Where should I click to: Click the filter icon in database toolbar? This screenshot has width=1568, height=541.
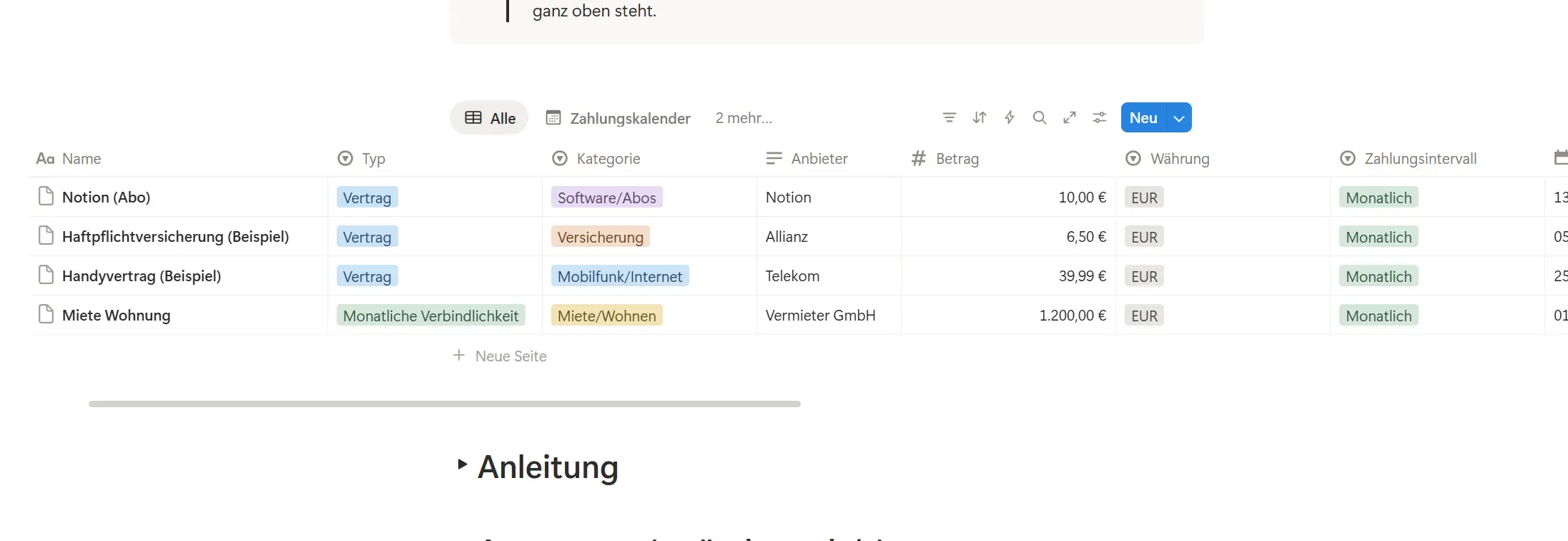(x=949, y=118)
